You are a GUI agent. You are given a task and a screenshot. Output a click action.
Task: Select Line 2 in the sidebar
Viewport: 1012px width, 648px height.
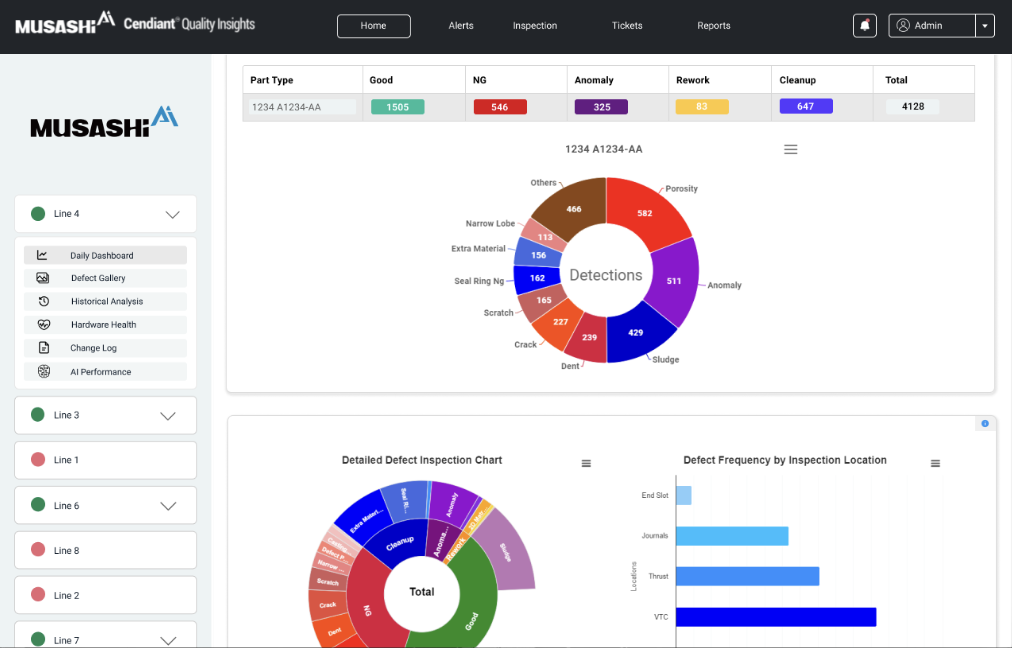[105, 595]
